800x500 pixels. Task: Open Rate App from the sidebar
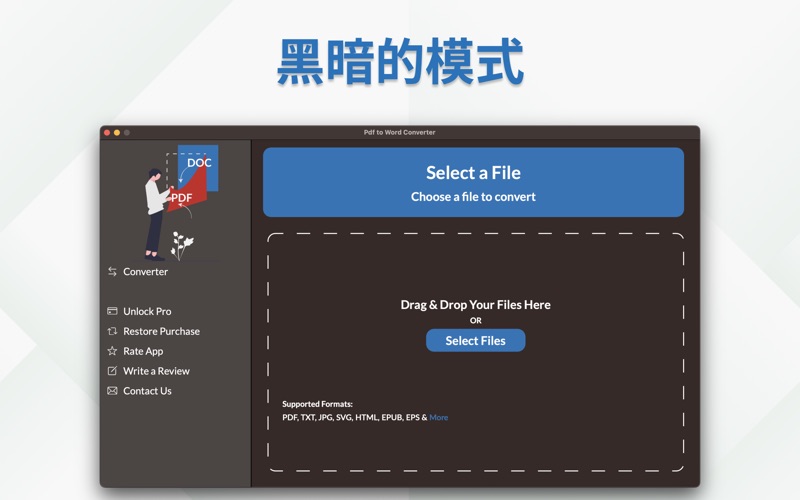[x=143, y=351]
